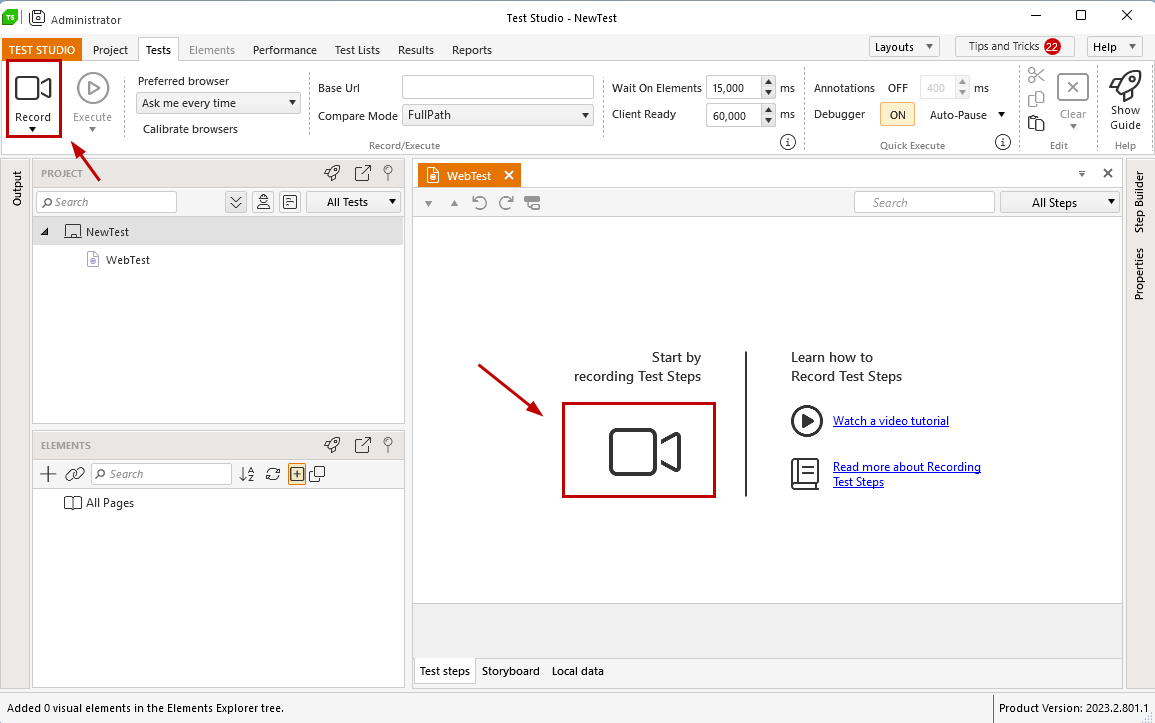The height and width of the screenshot is (723, 1155).
Task: Click the Record camera icon in ribbon
Action: click(x=33, y=88)
